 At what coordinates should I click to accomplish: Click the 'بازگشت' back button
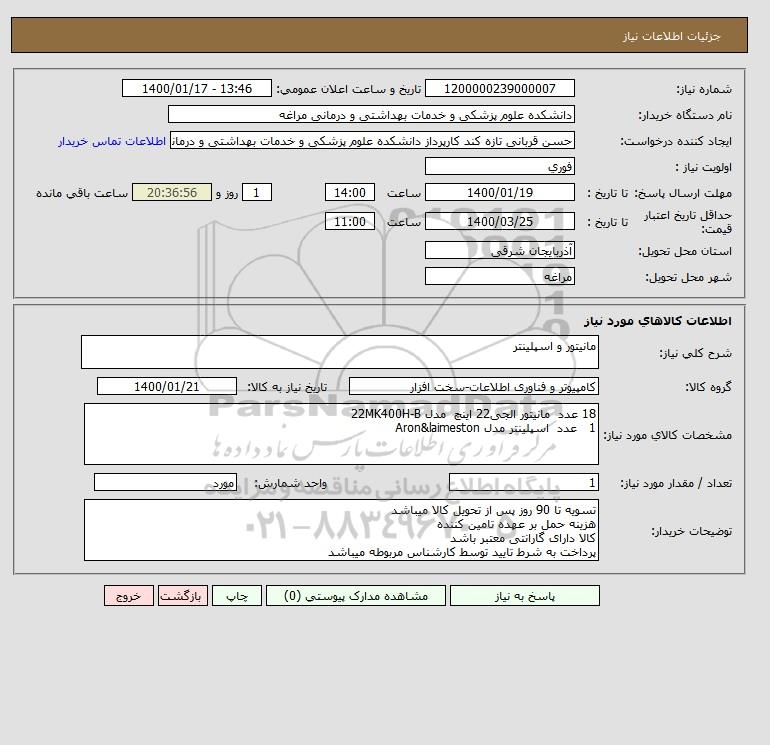coord(183,596)
